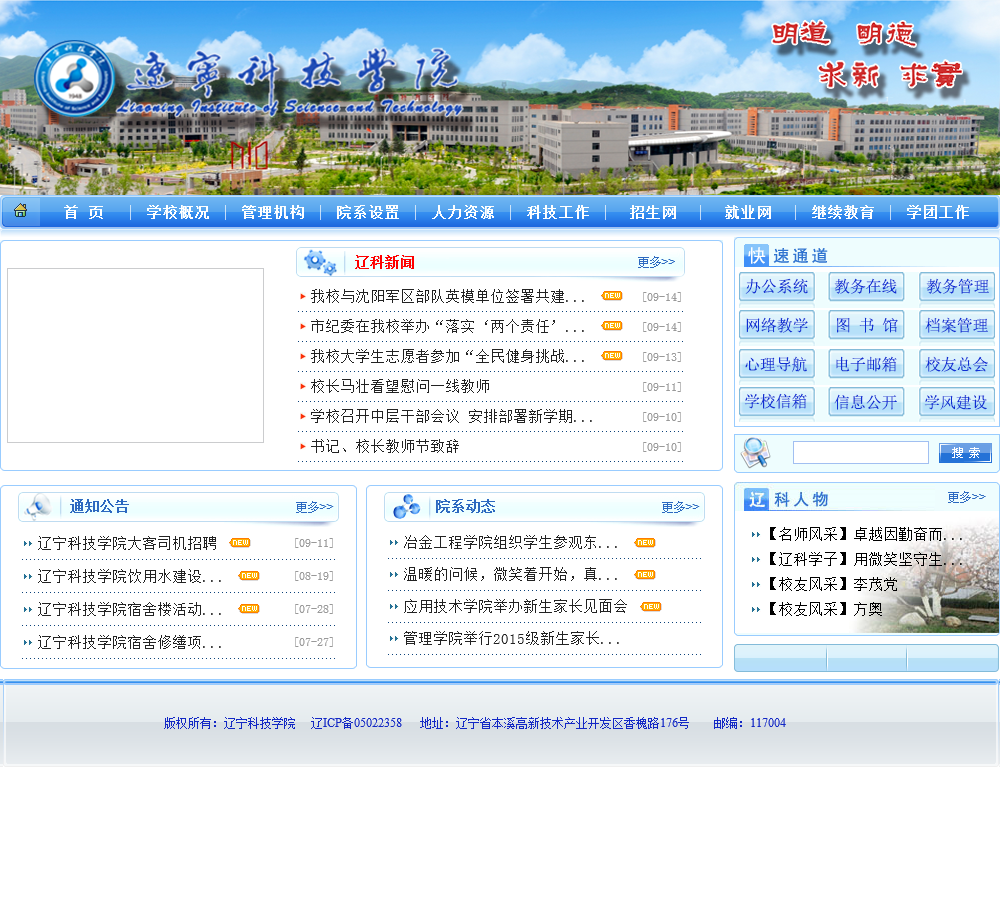Open 就业网 menu item
Image resolution: width=1000 pixels, height=909 pixels.
pyautogui.click(x=748, y=212)
